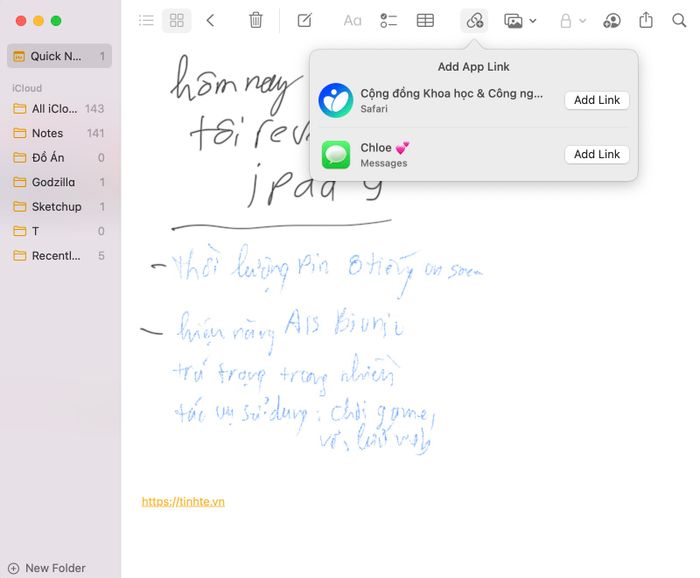The image size is (700, 578).
Task: Toggle the Add App Link toolbar button
Action: (474, 21)
